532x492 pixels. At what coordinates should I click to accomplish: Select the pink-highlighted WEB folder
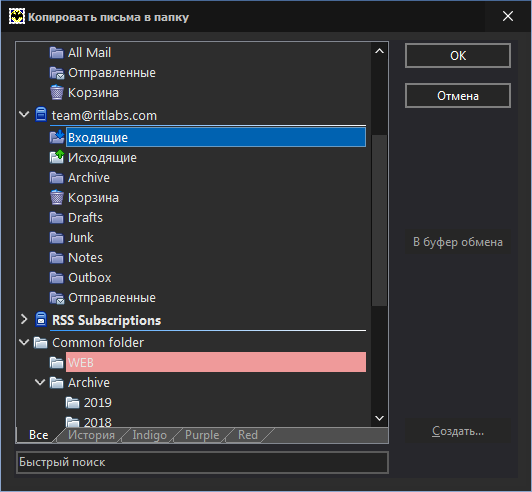coord(216,362)
